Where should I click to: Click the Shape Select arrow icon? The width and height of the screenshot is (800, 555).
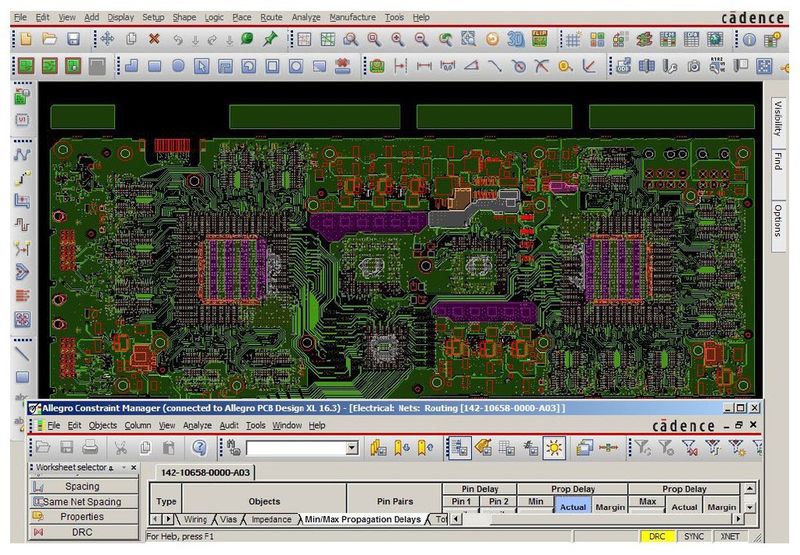(x=202, y=66)
